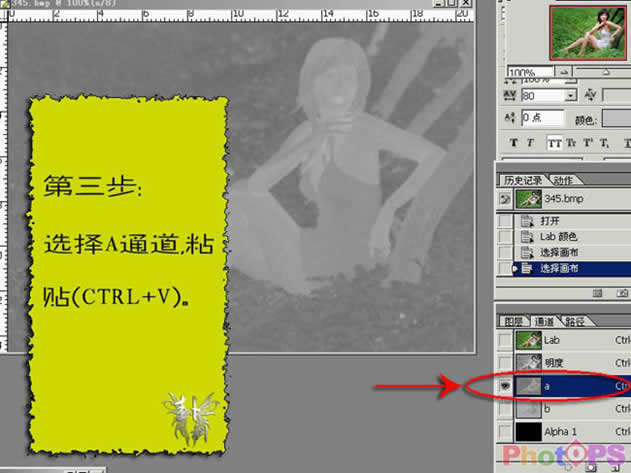This screenshot has height=473, width=631.
Task: Select the highlighted 选择画布 history state
Action: click(x=572, y=268)
